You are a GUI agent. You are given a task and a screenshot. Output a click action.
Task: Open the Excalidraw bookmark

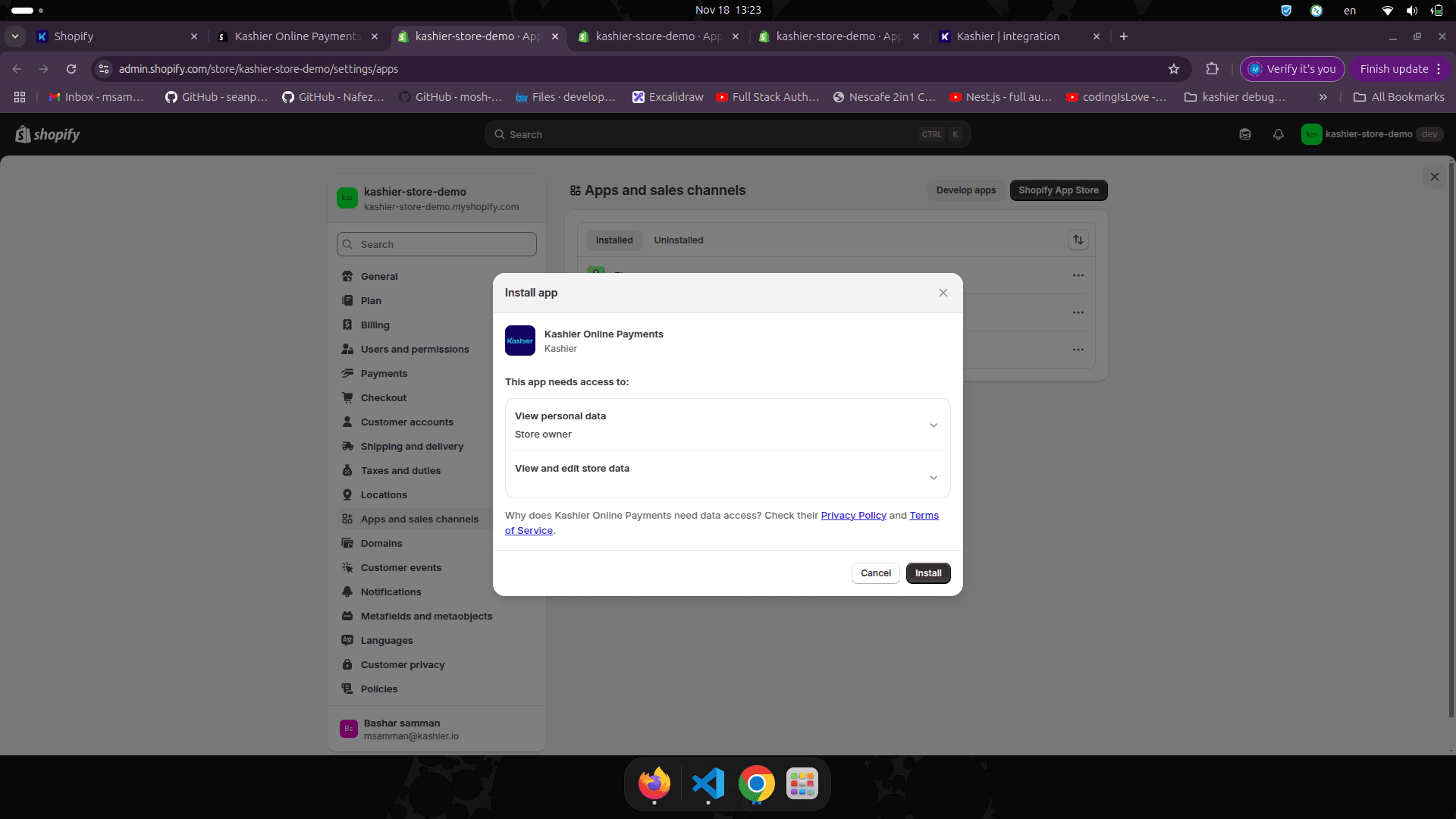click(x=668, y=97)
